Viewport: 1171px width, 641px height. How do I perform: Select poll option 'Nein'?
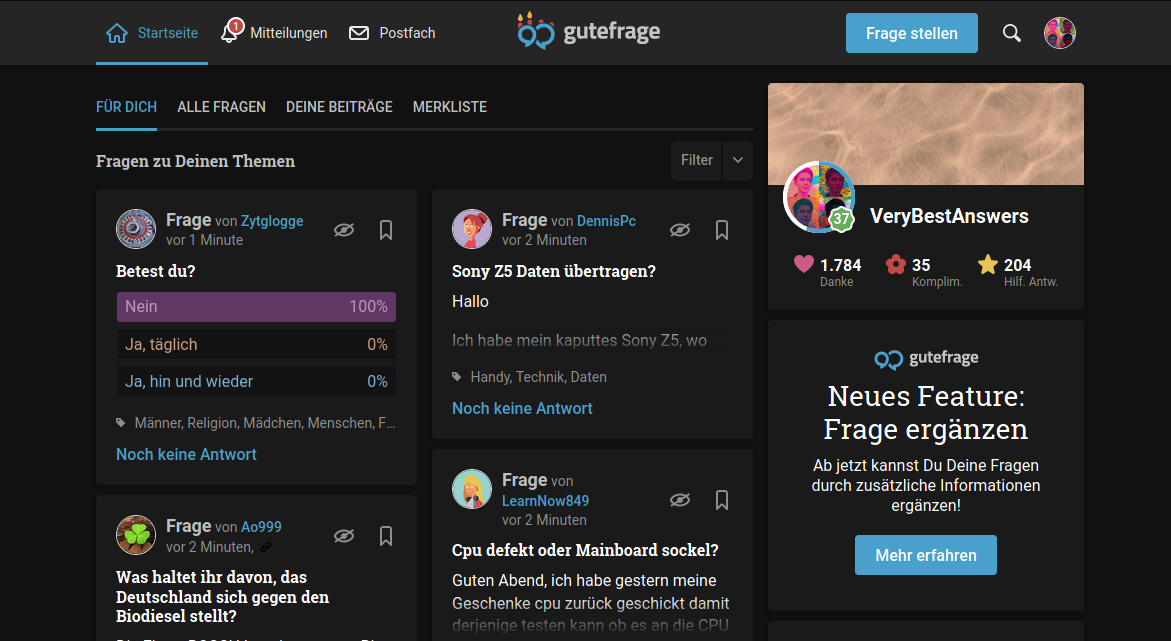(x=256, y=306)
